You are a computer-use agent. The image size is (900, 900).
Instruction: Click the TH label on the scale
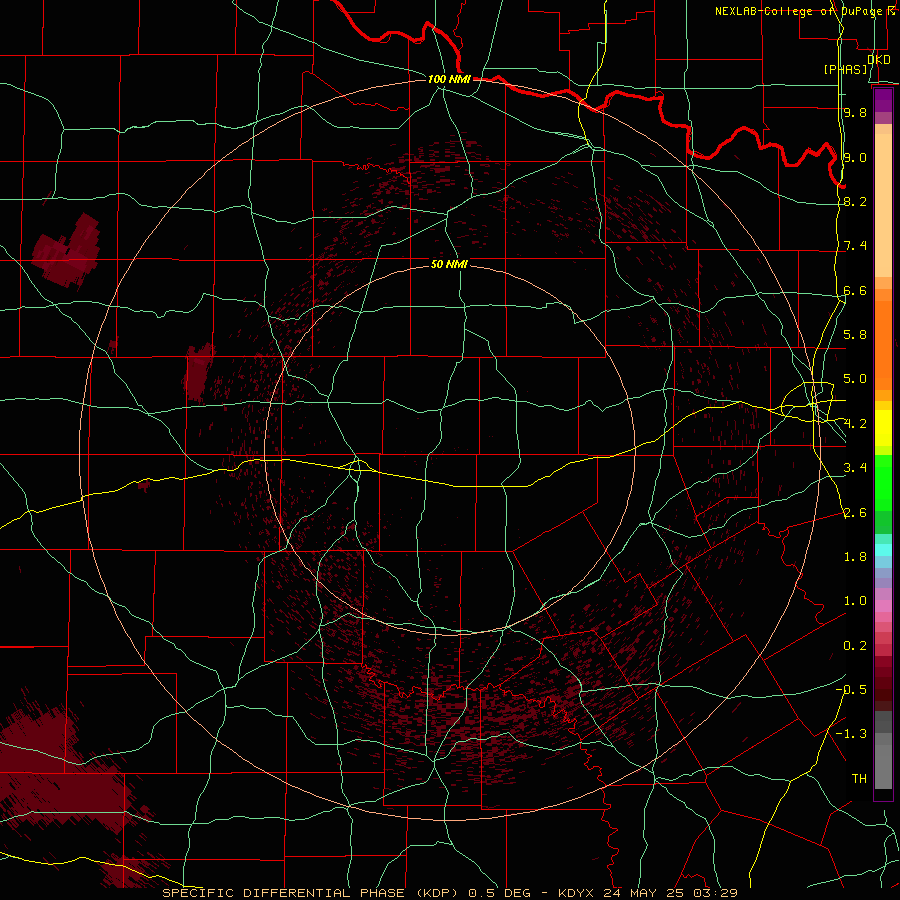[x=859, y=779]
